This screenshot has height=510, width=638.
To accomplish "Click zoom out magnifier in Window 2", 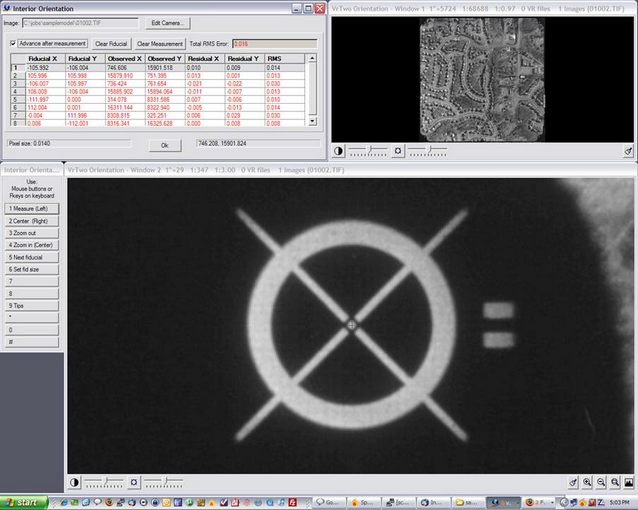I will [x=601, y=483].
